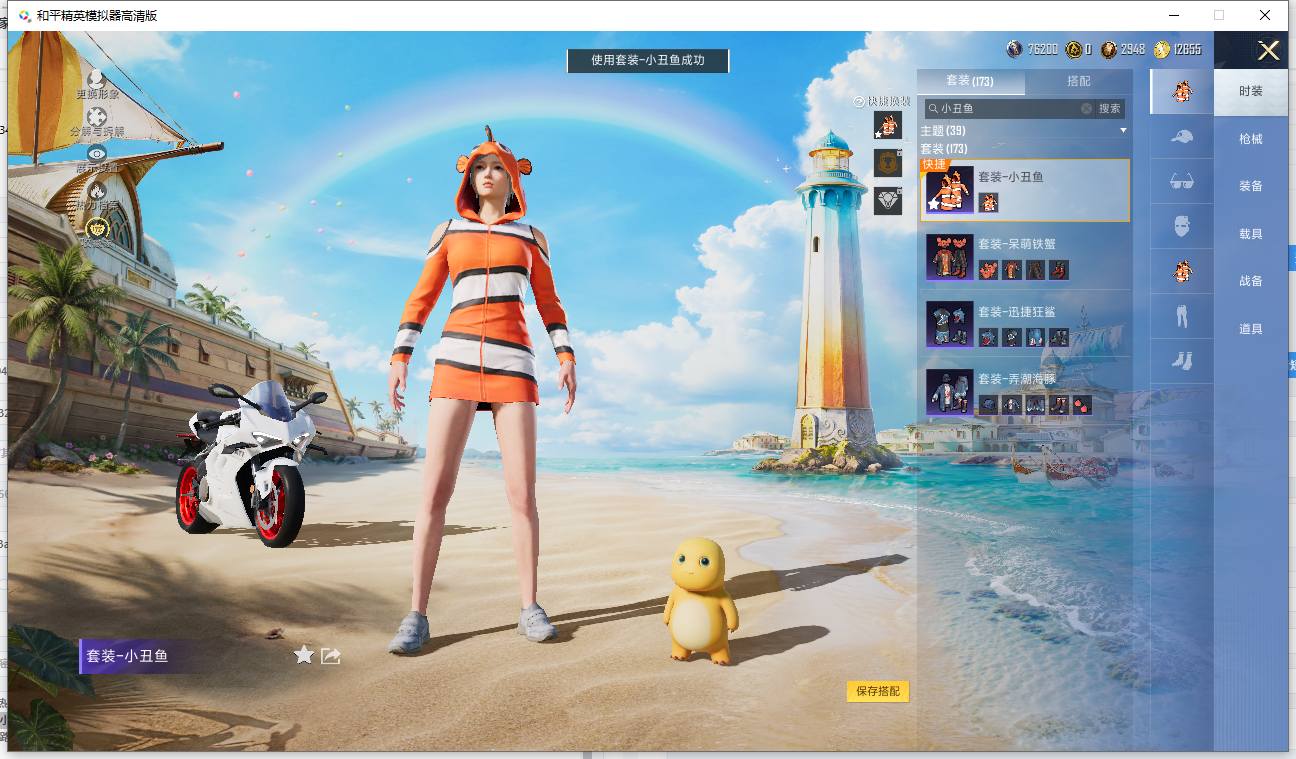Select the pants category icon
Image resolution: width=1296 pixels, height=759 pixels.
pyautogui.click(x=1181, y=317)
